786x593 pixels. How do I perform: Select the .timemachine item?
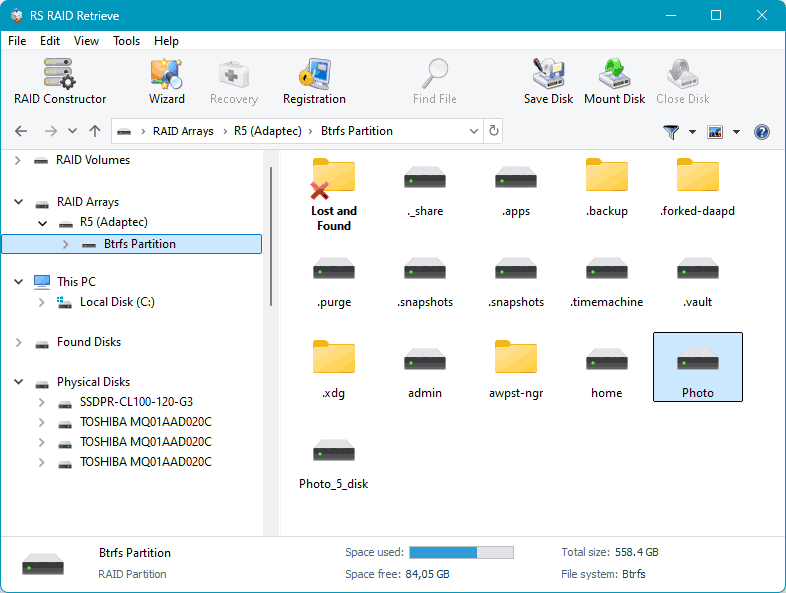(x=606, y=280)
